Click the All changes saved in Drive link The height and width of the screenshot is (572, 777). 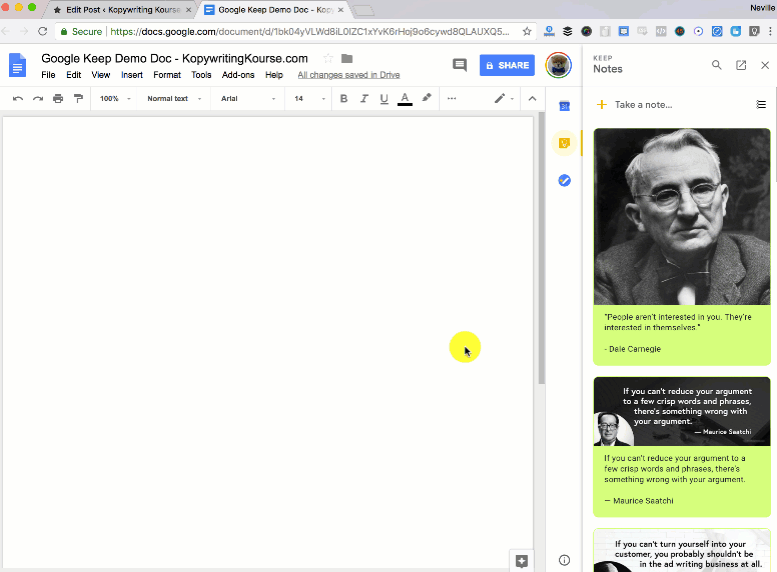[348, 75]
